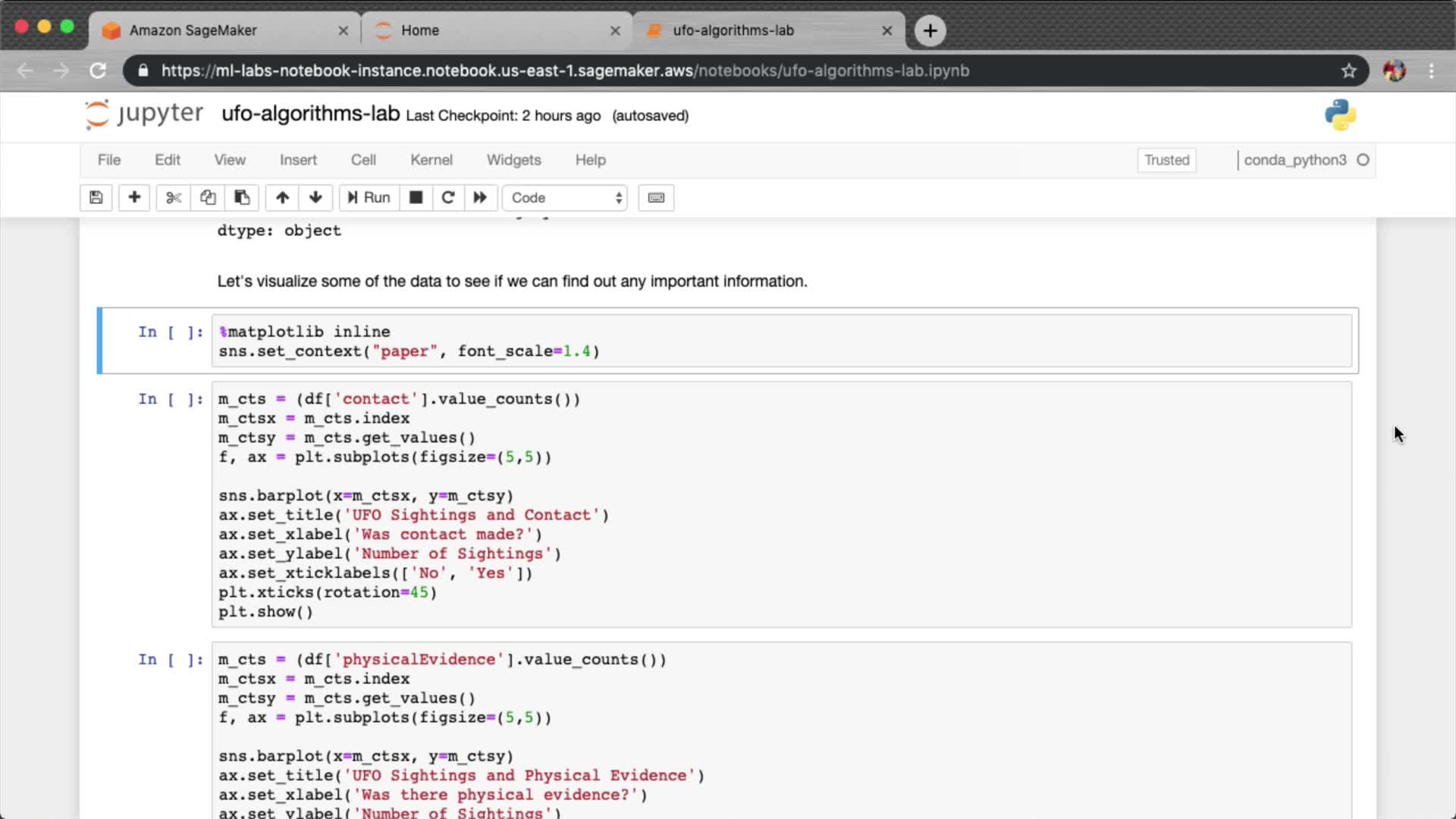Cut selected cells with scissors icon
This screenshot has width=1456, height=819.
pyautogui.click(x=174, y=198)
